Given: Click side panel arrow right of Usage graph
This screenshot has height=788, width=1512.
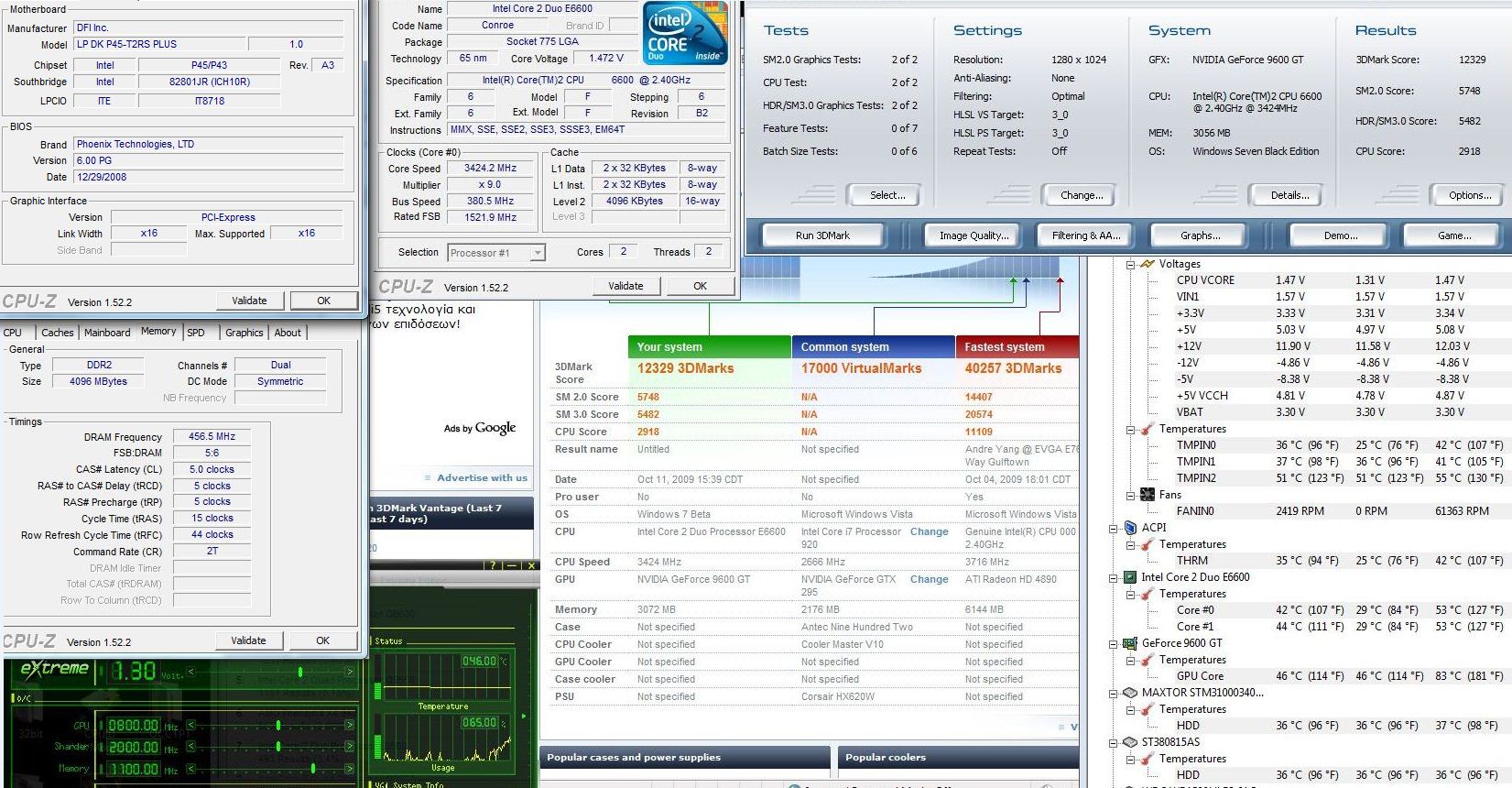Looking at the screenshot, I should pos(524,716).
